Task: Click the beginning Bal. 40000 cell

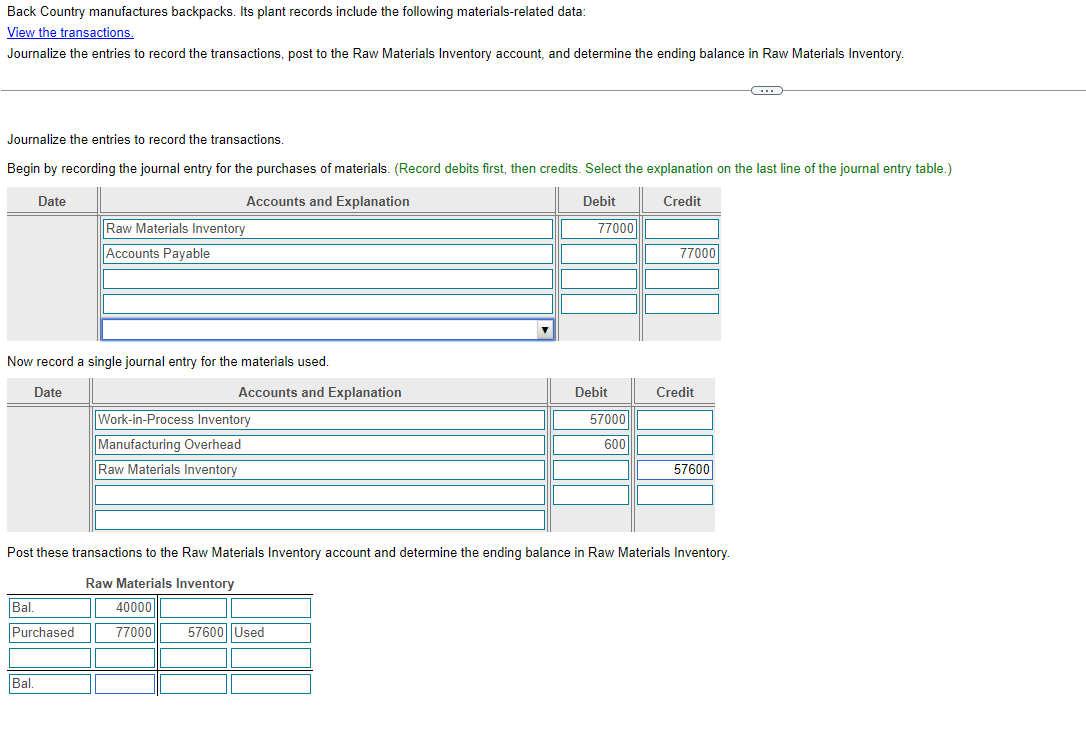Action: point(124,607)
